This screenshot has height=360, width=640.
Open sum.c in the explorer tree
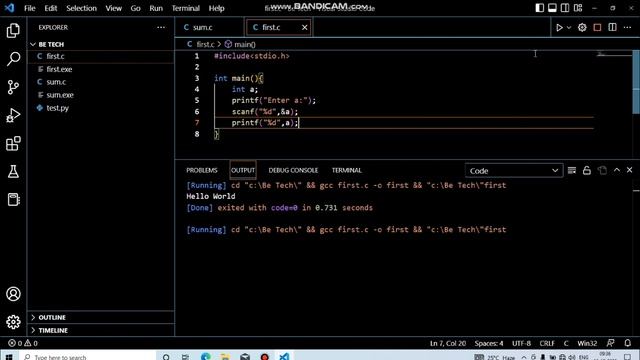[x=101, y=82]
